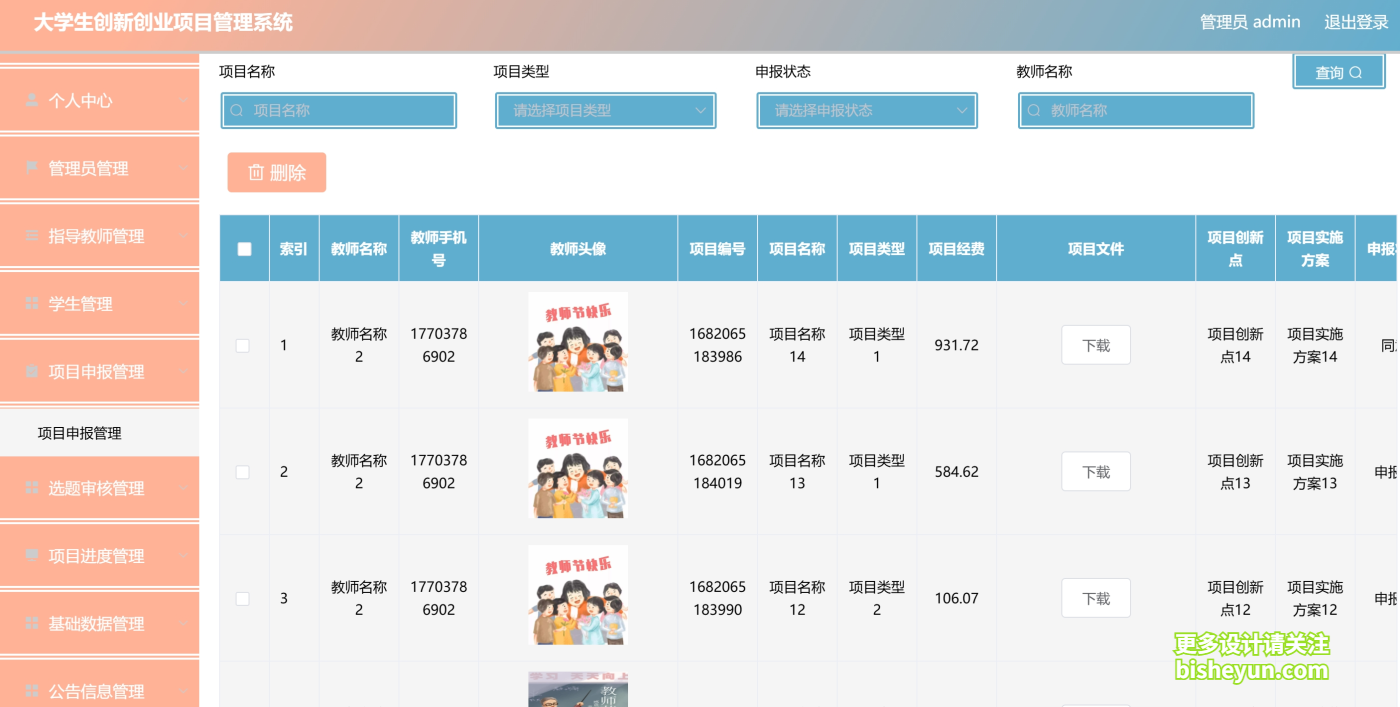
Task: Click the 删除 delete button
Action: coord(277,173)
